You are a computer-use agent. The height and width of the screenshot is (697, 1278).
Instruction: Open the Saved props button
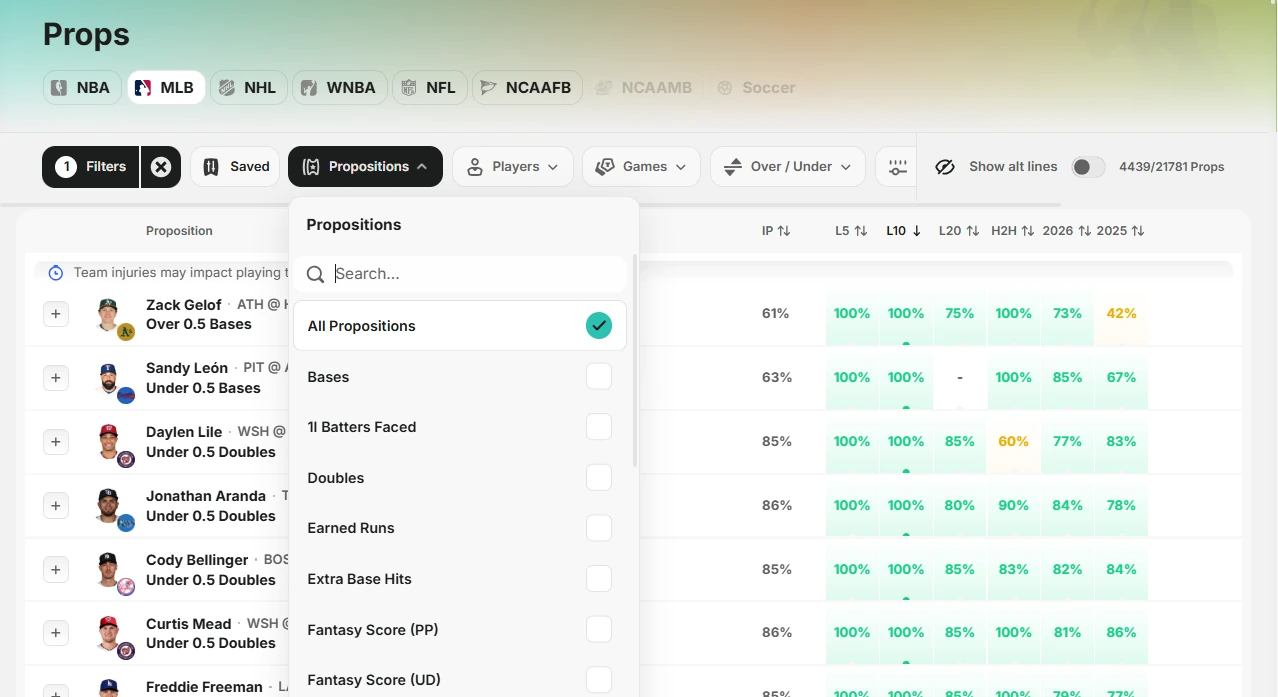pos(236,167)
